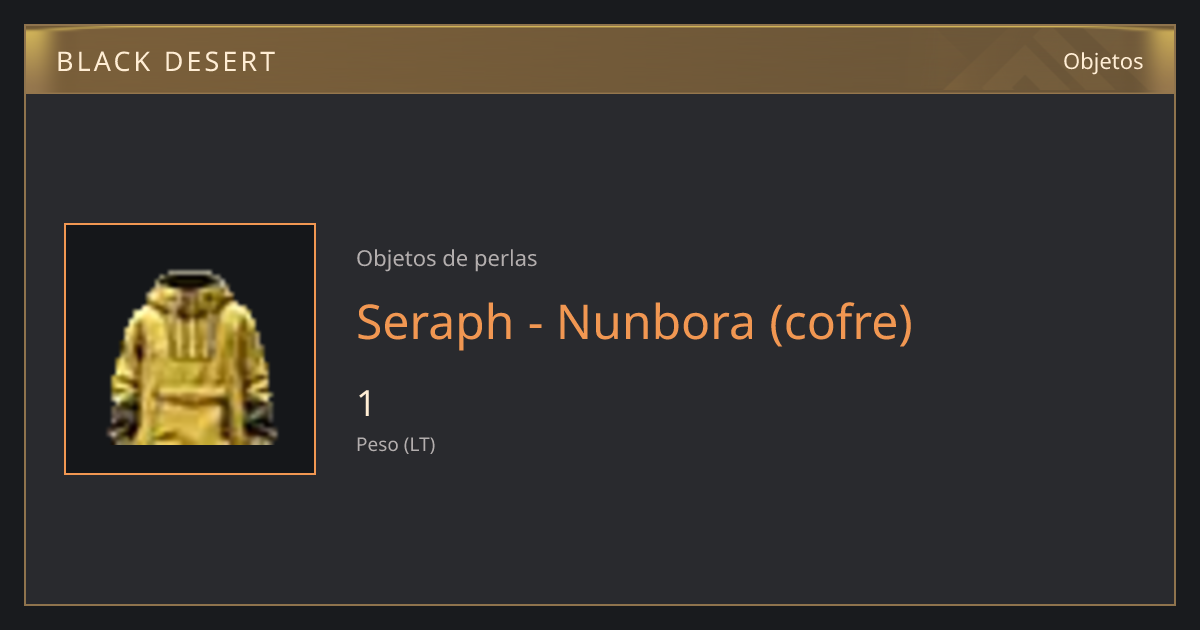Select the orange-bordered item thumbnail frame
Viewport: 1200px width, 630px height.
coord(190,349)
